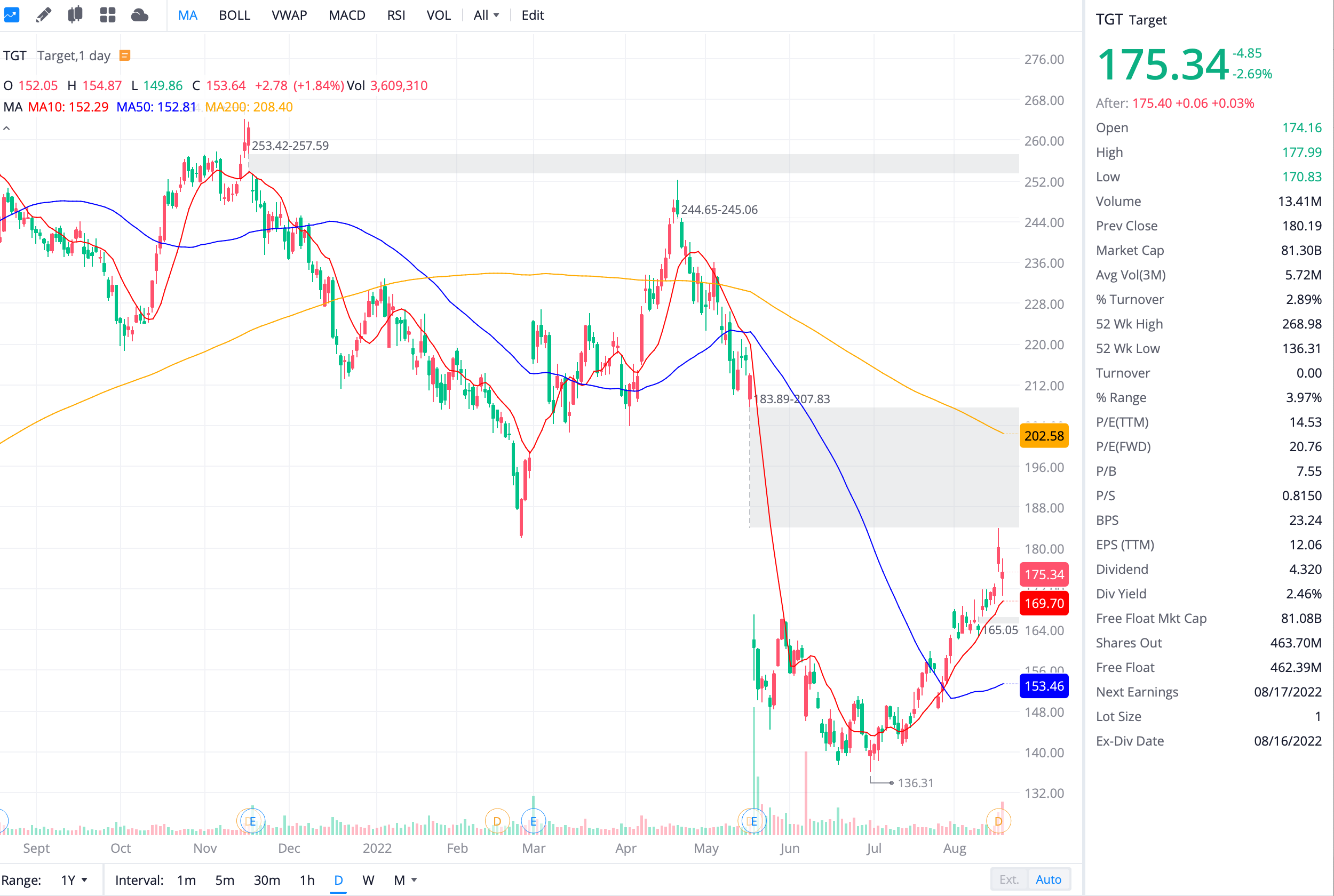Viewport: 1334px width, 896px height.
Task: Select the pencil drawing tool
Action: click(x=43, y=15)
